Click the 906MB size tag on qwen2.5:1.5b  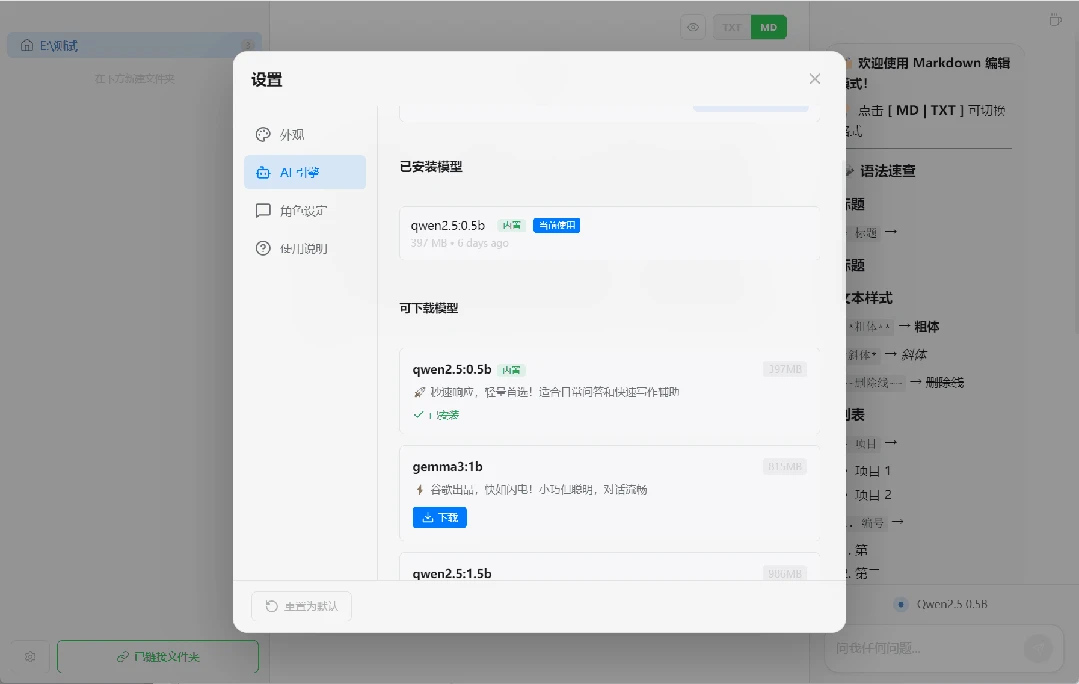click(784, 573)
